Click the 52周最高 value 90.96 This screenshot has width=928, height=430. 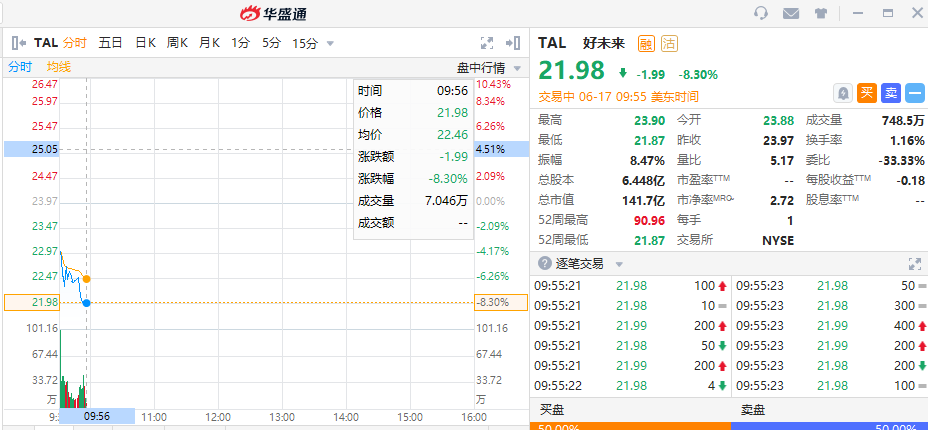(x=647, y=221)
